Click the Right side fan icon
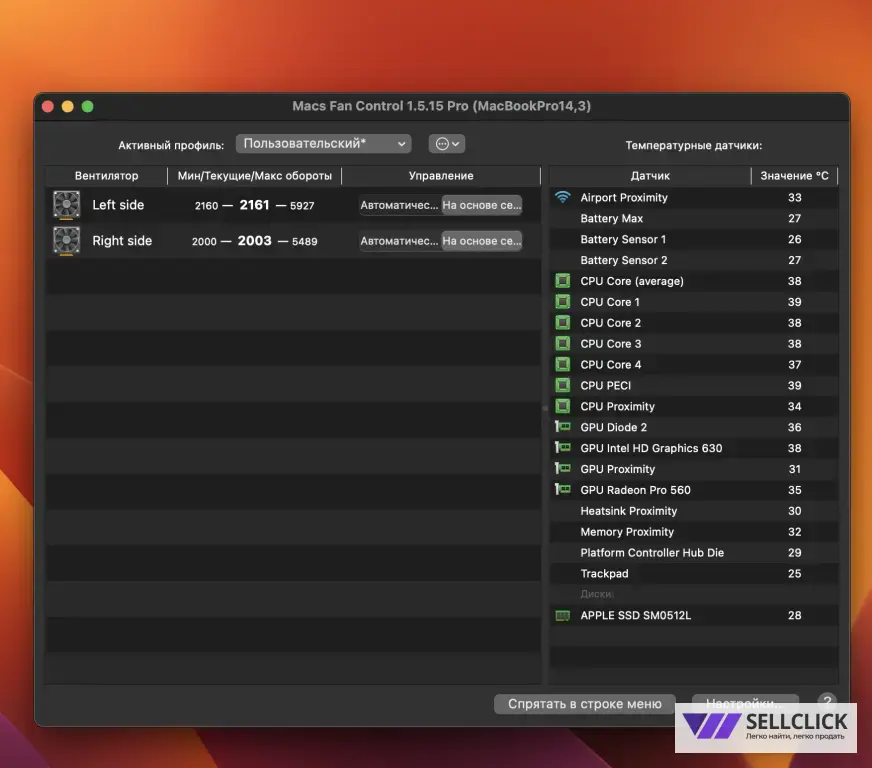The width and height of the screenshot is (872, 768). [x=66, y=241]
